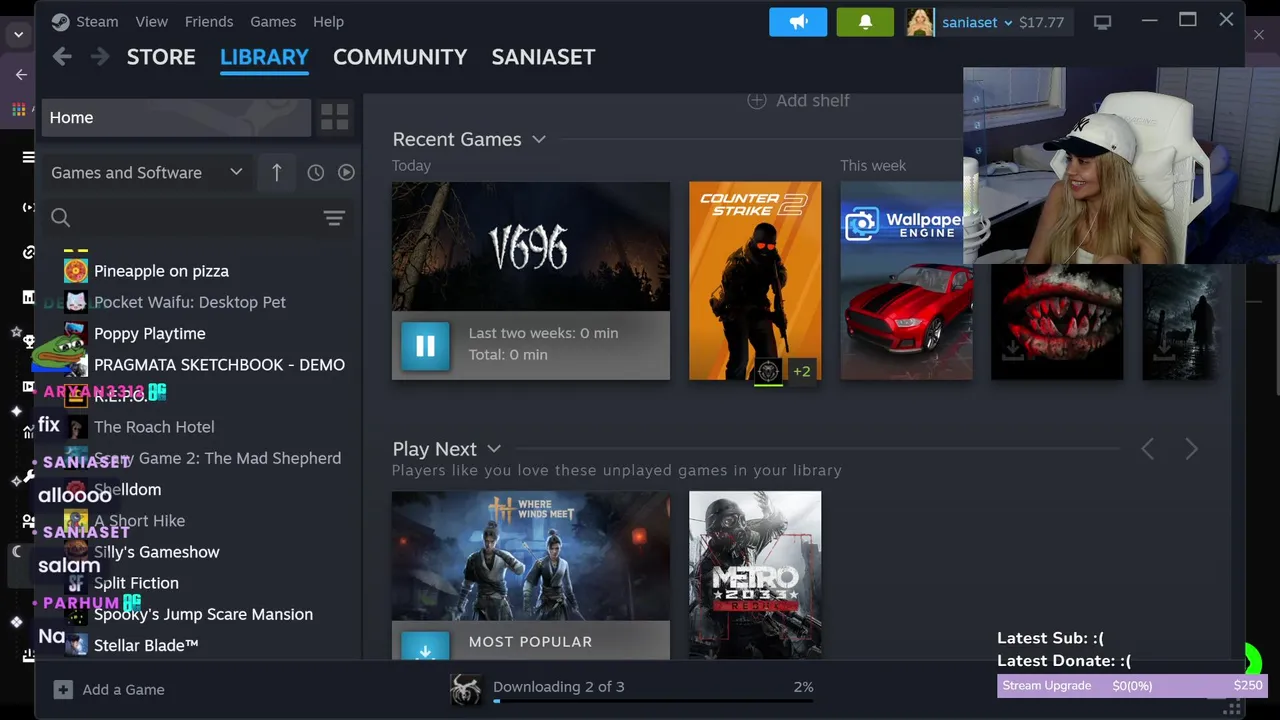Image resolution: width=1280 pixels, height=720 pixels.
Task: Click the Pocket Waifu game icon
Action: (x=76, y=302)
